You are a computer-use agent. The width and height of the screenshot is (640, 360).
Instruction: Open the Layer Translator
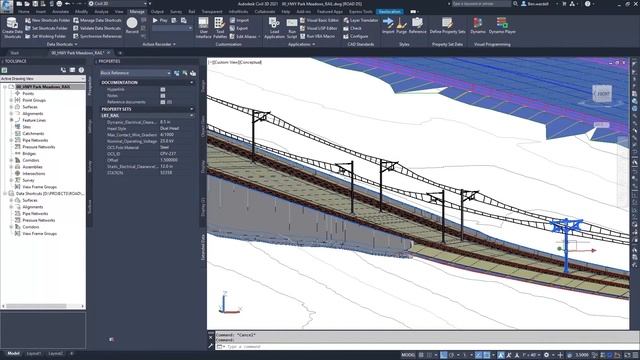coord(361,20)
